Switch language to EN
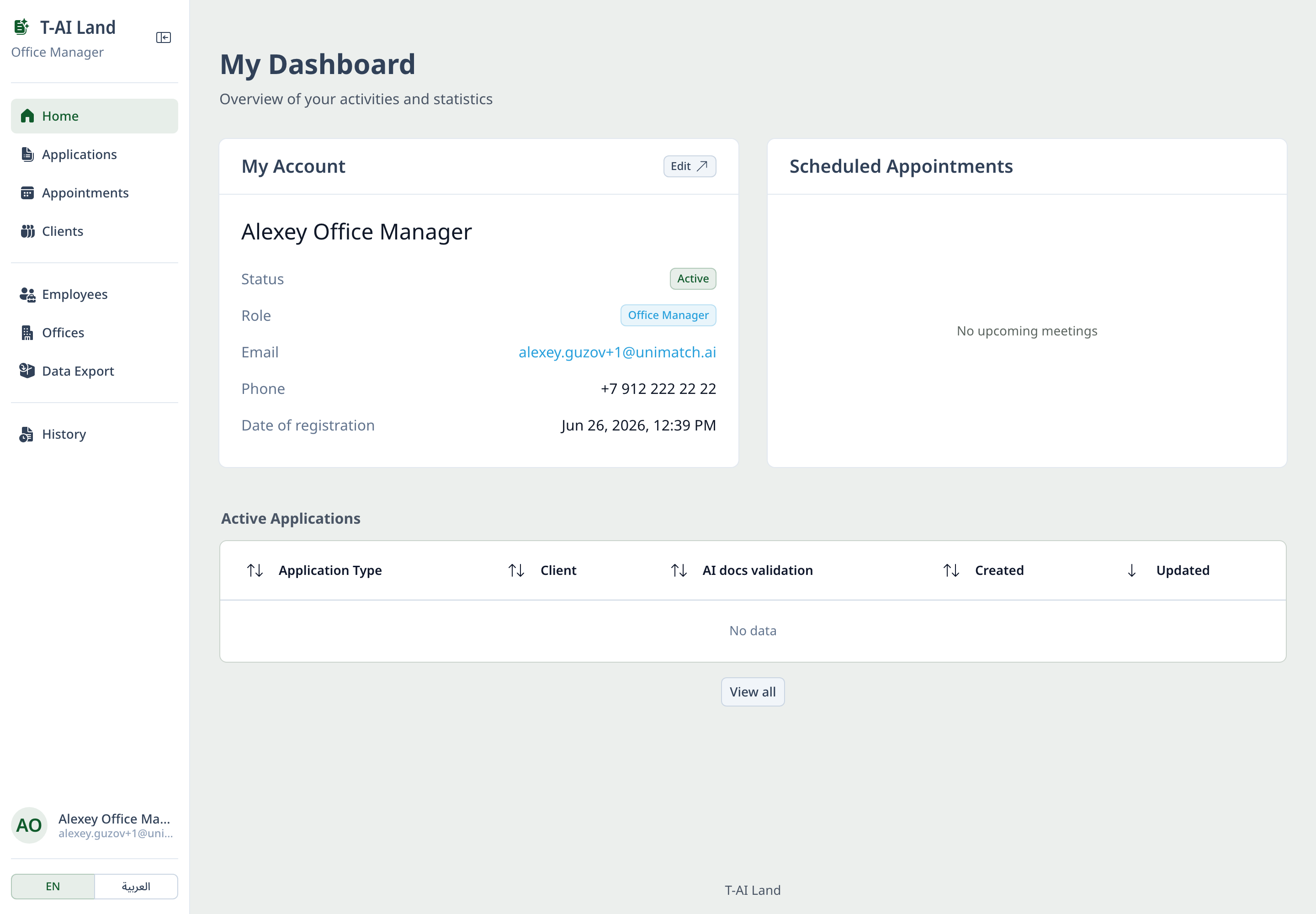The width and height of the screenshot is (1316, 914). 53,887
